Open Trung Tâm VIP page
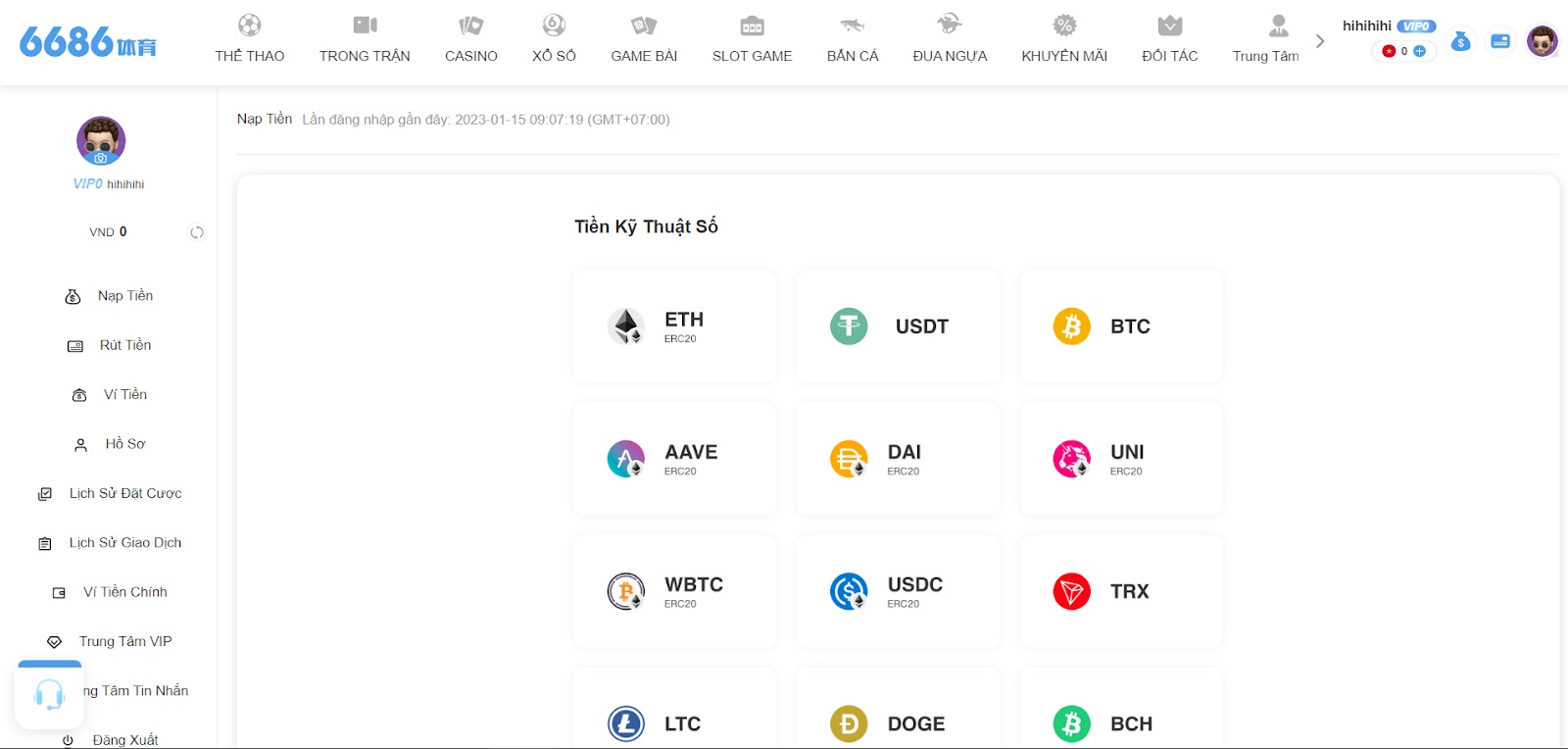This screenshot has height=749, width=1568. (x=109, y=641)
